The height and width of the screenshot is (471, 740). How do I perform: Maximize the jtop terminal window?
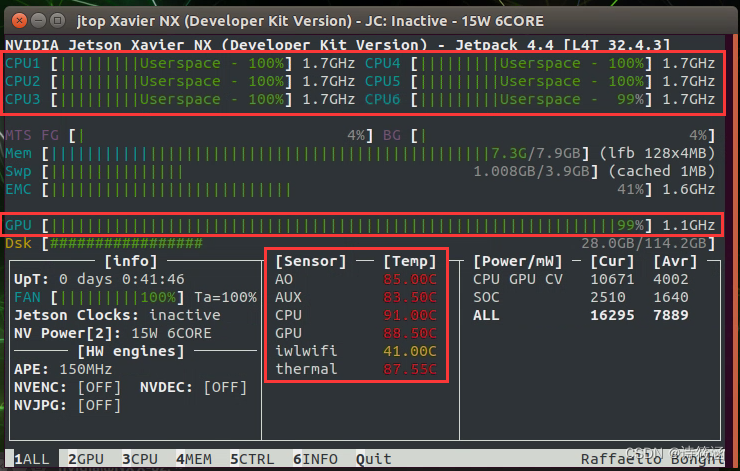point(58,20)
